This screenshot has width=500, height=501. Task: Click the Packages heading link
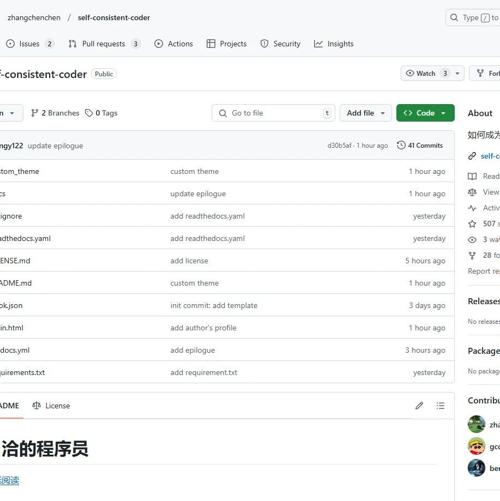point(484,351)
